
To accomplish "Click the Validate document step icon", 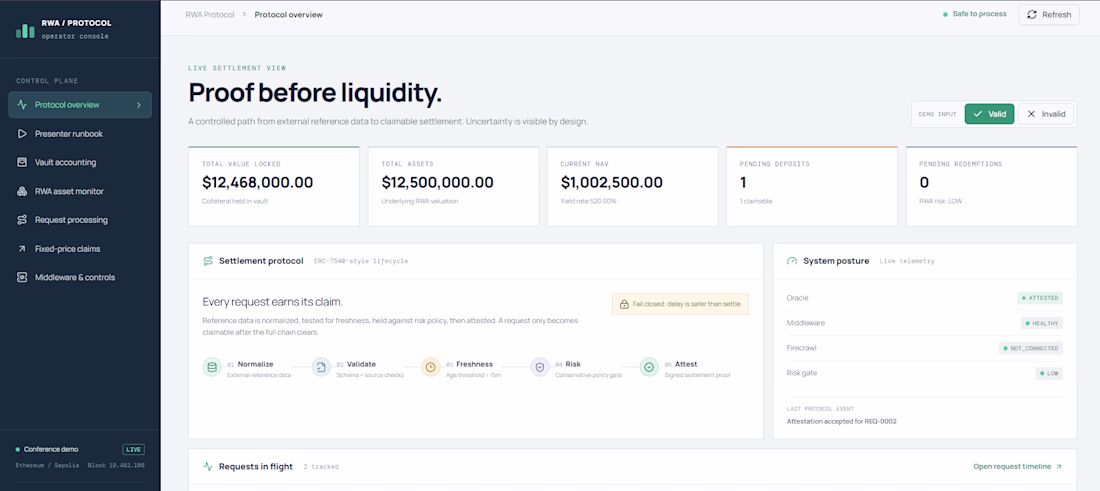I will (x=321, y=367).
